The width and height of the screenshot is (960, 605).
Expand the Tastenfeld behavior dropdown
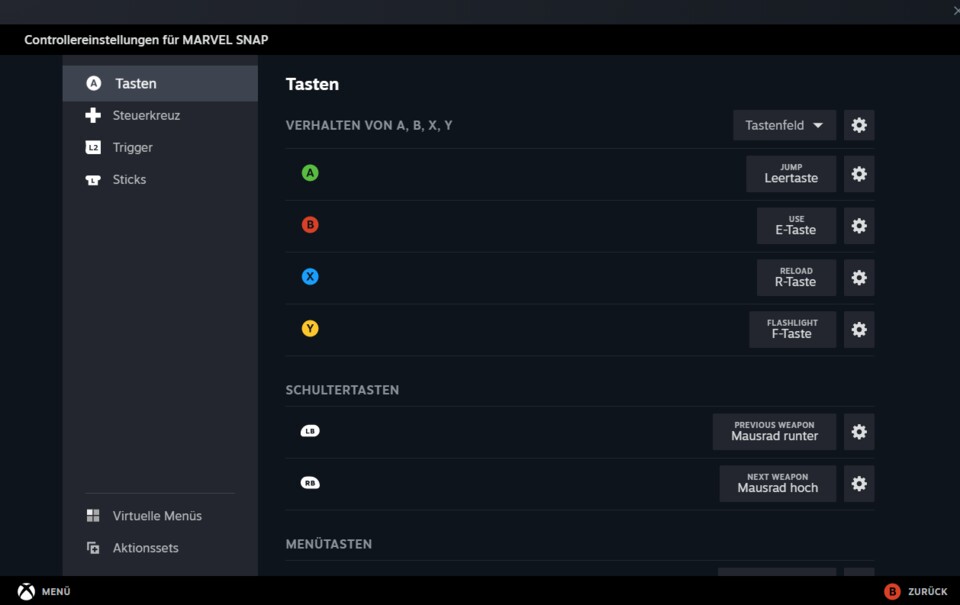coord(784,125)
